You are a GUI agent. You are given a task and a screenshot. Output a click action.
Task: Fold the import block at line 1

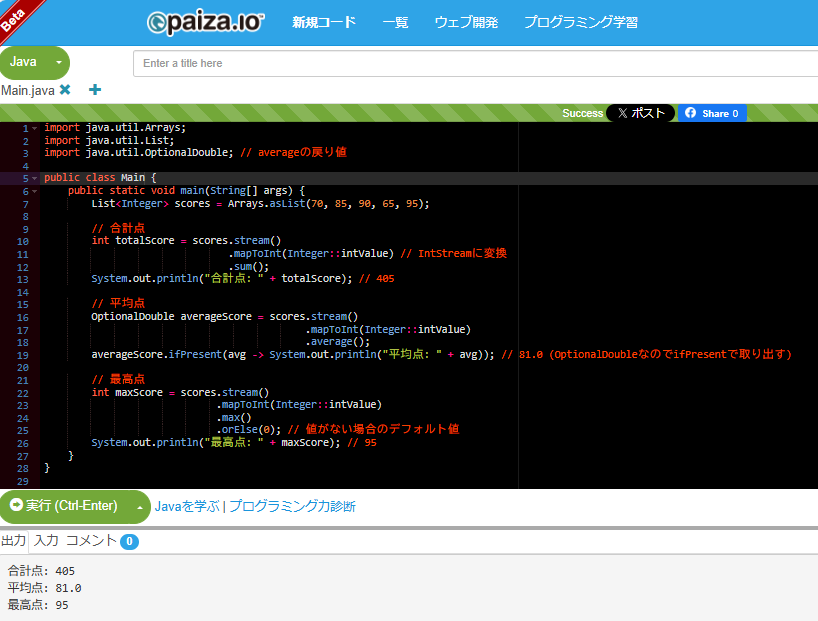(35, 128)
